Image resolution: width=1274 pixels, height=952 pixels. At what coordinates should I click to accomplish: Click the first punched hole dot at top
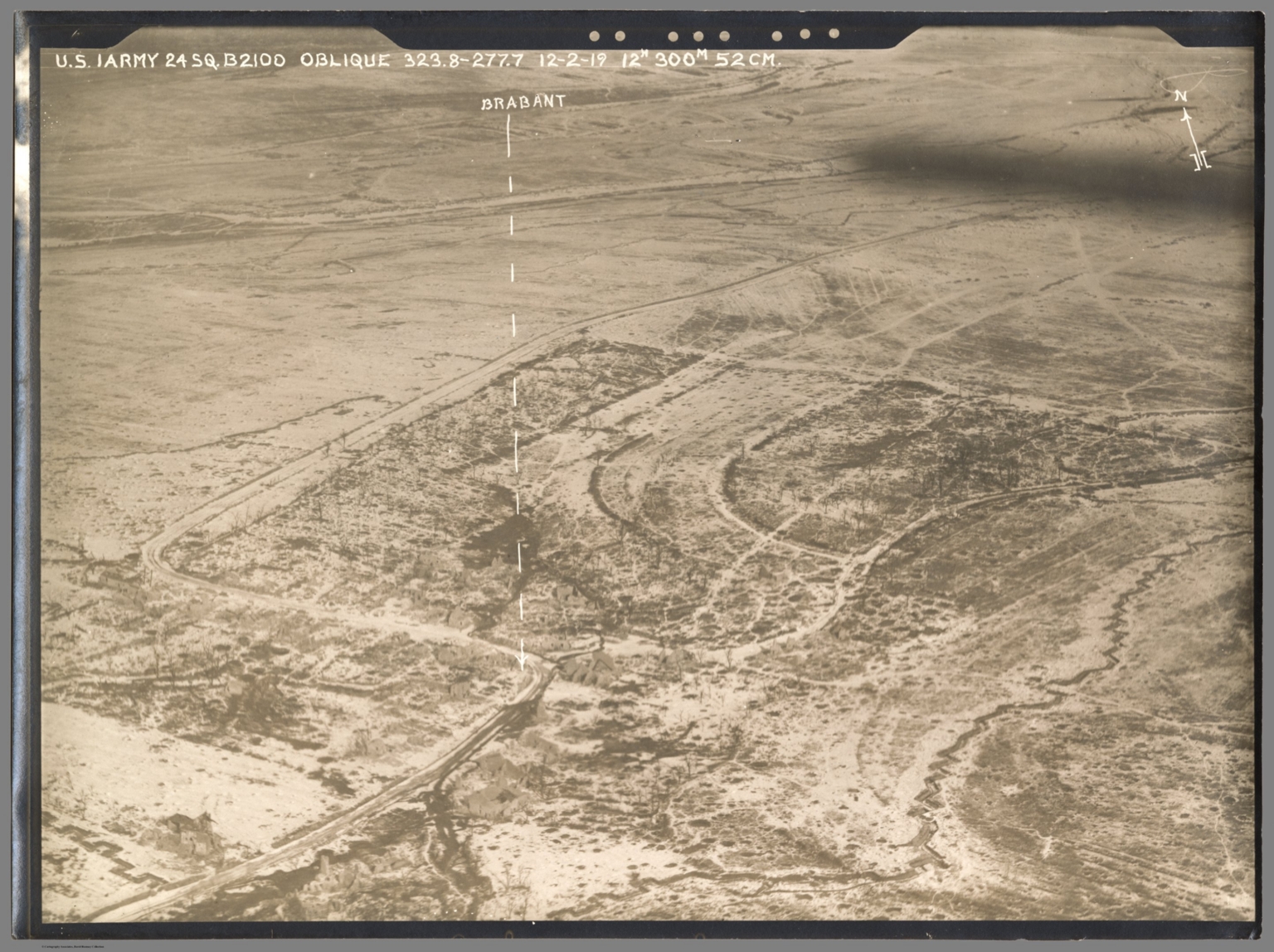coord(594,36)
